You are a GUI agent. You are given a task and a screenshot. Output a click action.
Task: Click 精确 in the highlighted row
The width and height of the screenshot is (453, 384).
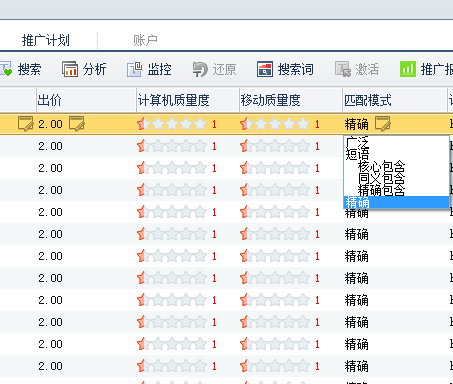click(x=357, y=124)
